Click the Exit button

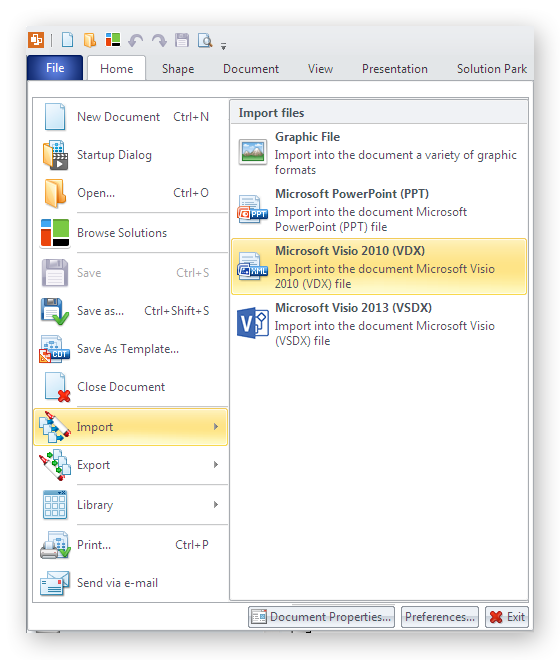point(507,617)
